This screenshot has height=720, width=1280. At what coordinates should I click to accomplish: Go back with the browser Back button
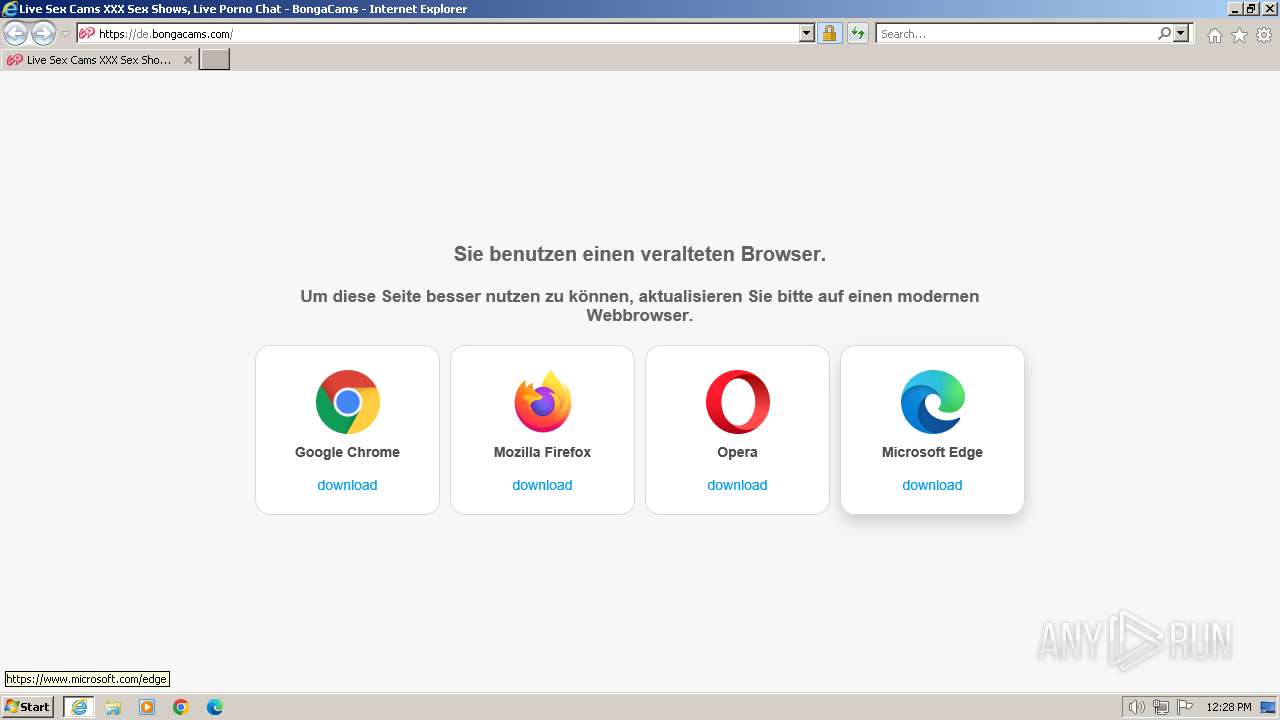point(16,34)
